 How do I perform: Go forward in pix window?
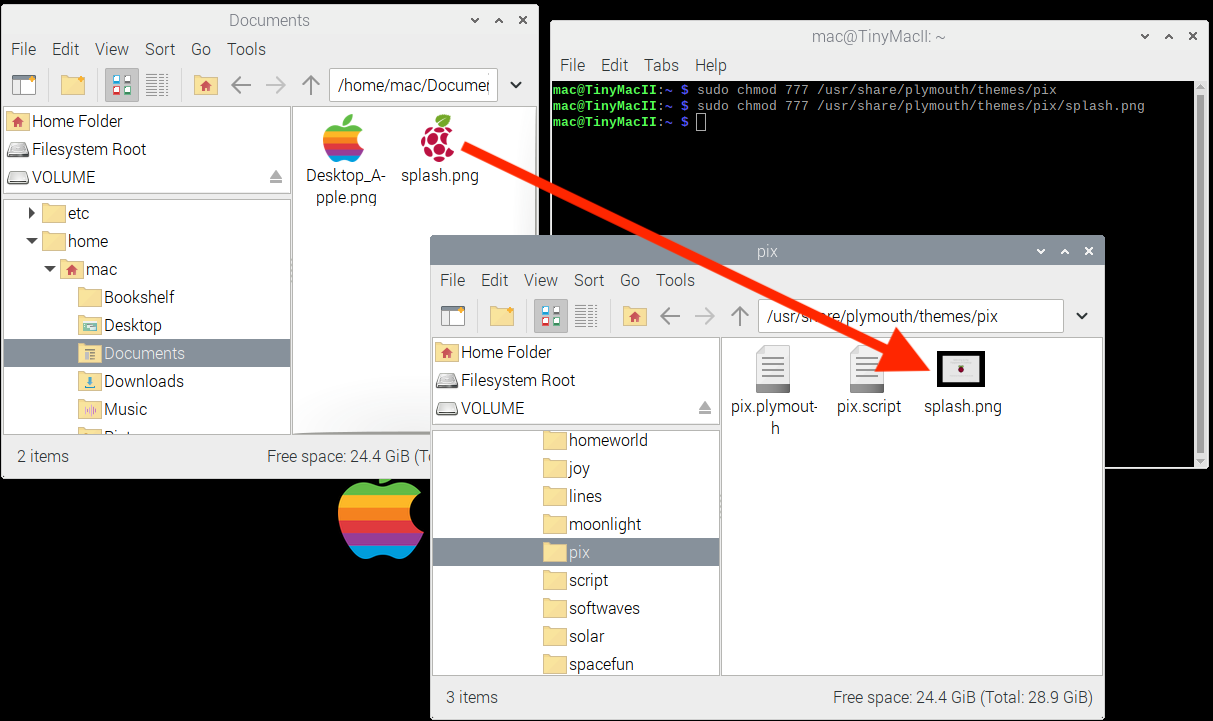click(705, 316)
